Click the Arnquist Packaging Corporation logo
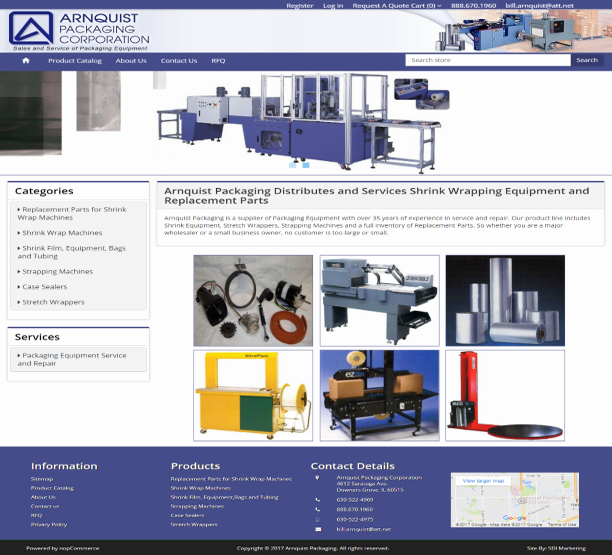The width and height of the screenshot is (612, 555). [x=78, y=27]
